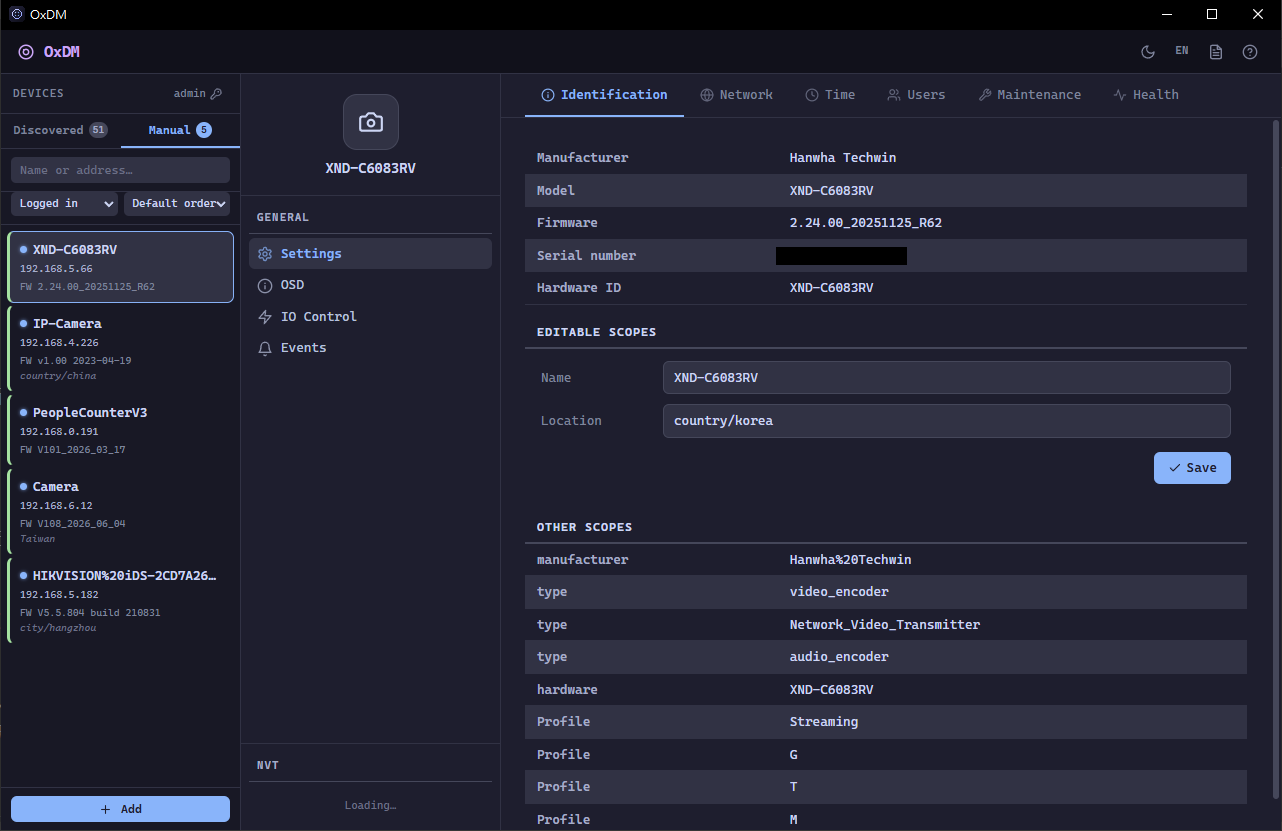This screenshot has height=831, width=1282.
Task: Click the camera device icon above XND-C6083RV
Action: click(x=371, y=122)
